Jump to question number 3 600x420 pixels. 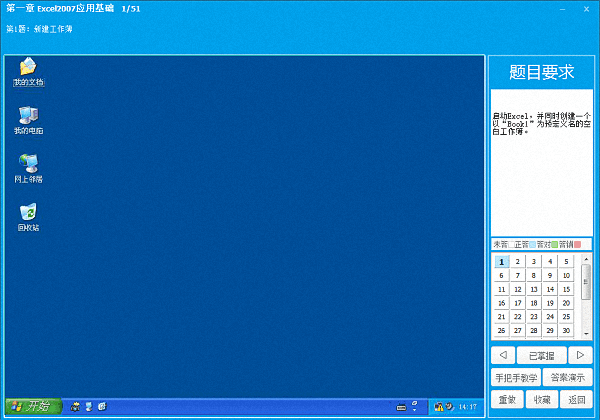coord(534,262)
